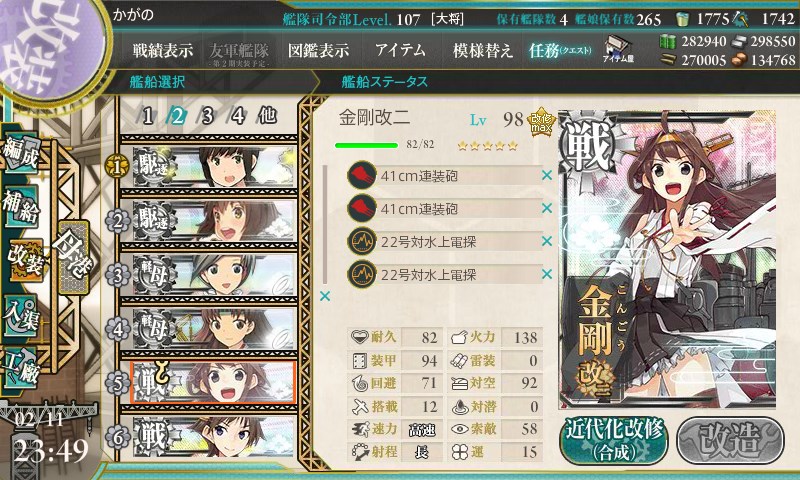Open the アイテム屋 shop icon
Viewport: 800px width, 480px height.
tap(618, 49)
